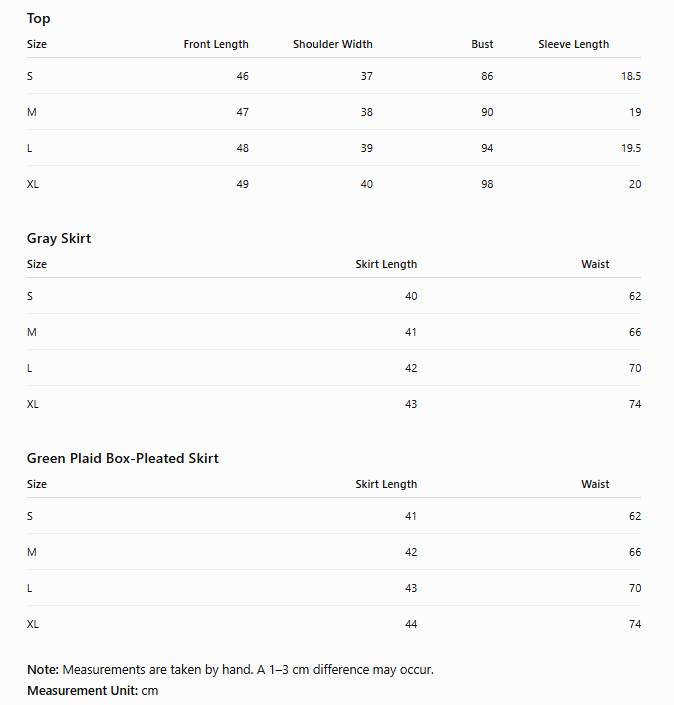Select the Measurement Unit label
This screenshot has width=674, height=705.
83,690
